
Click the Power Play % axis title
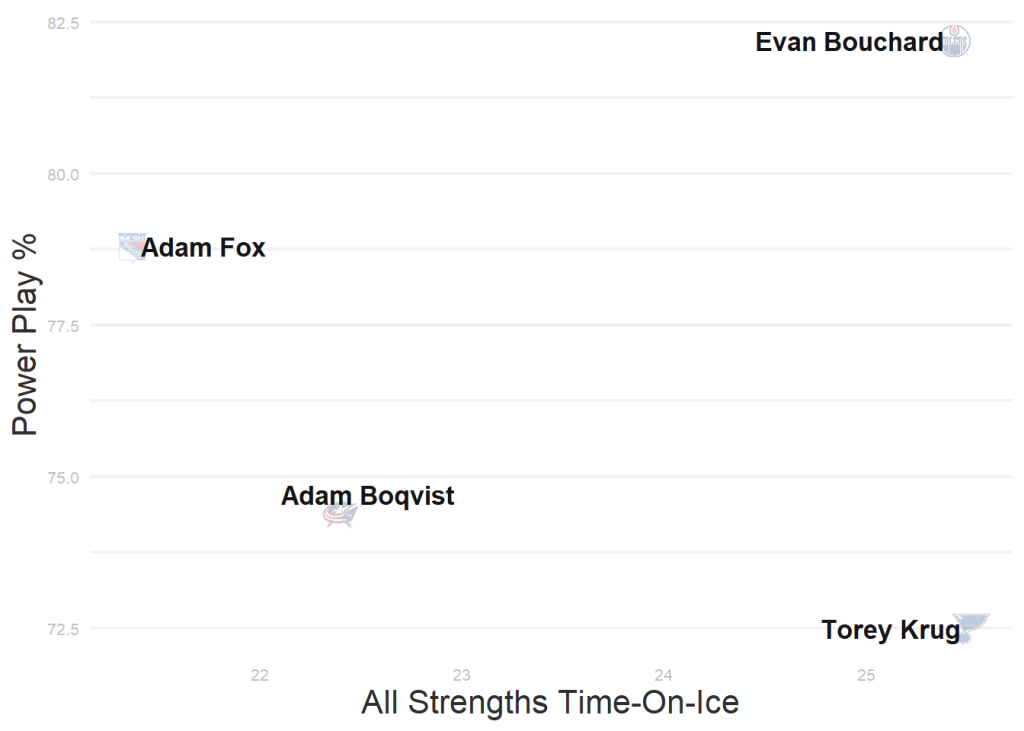[x=25, y=334]
